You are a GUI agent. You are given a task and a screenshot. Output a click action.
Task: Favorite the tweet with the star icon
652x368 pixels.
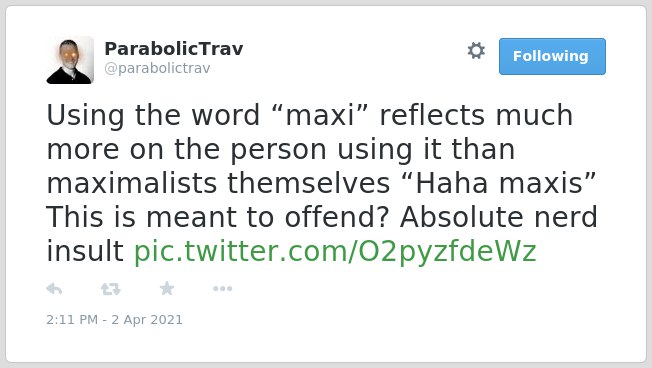(x=167, y=288)
